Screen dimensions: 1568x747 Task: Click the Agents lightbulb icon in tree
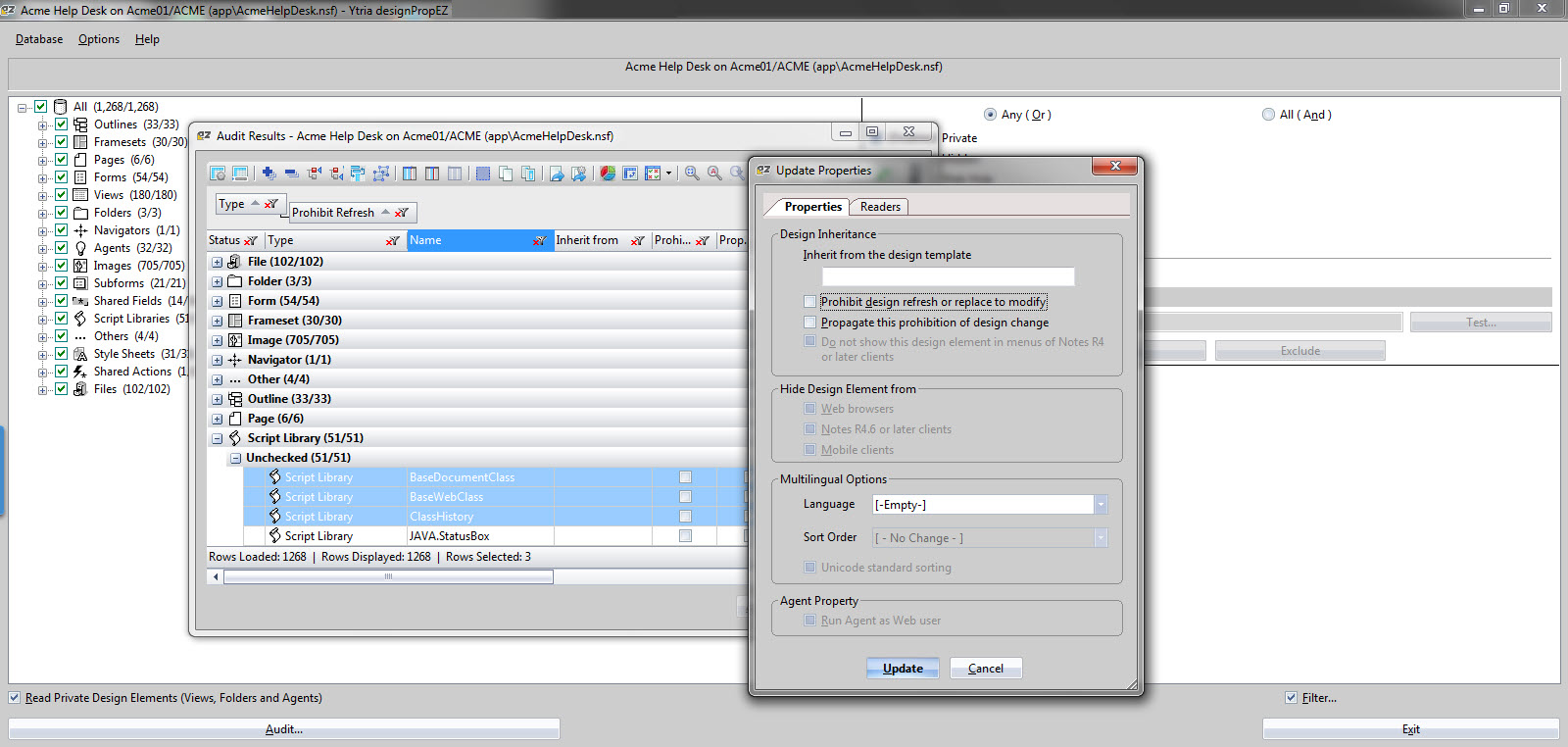80,248
